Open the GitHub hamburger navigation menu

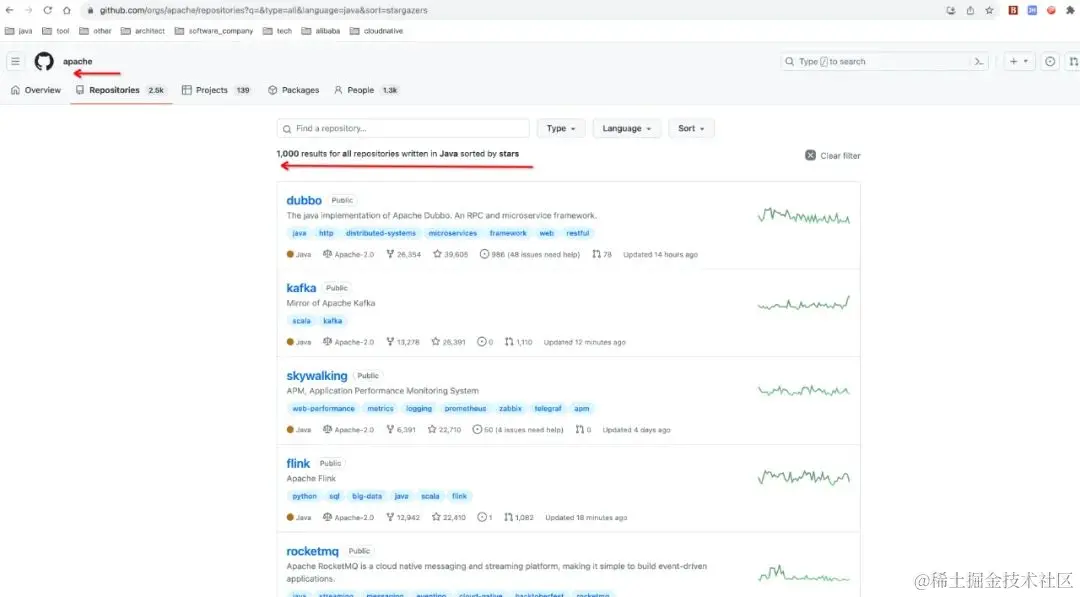15,61
